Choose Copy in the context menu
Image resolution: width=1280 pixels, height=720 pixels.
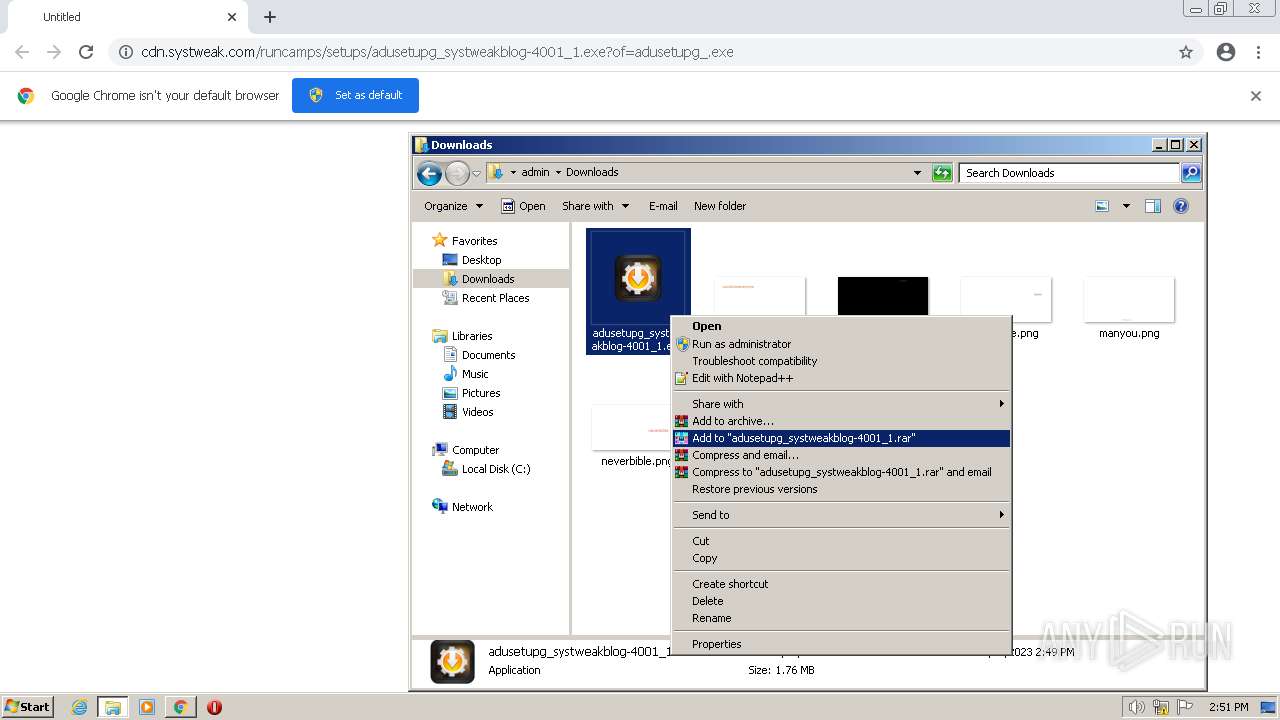tap(840, 558)
